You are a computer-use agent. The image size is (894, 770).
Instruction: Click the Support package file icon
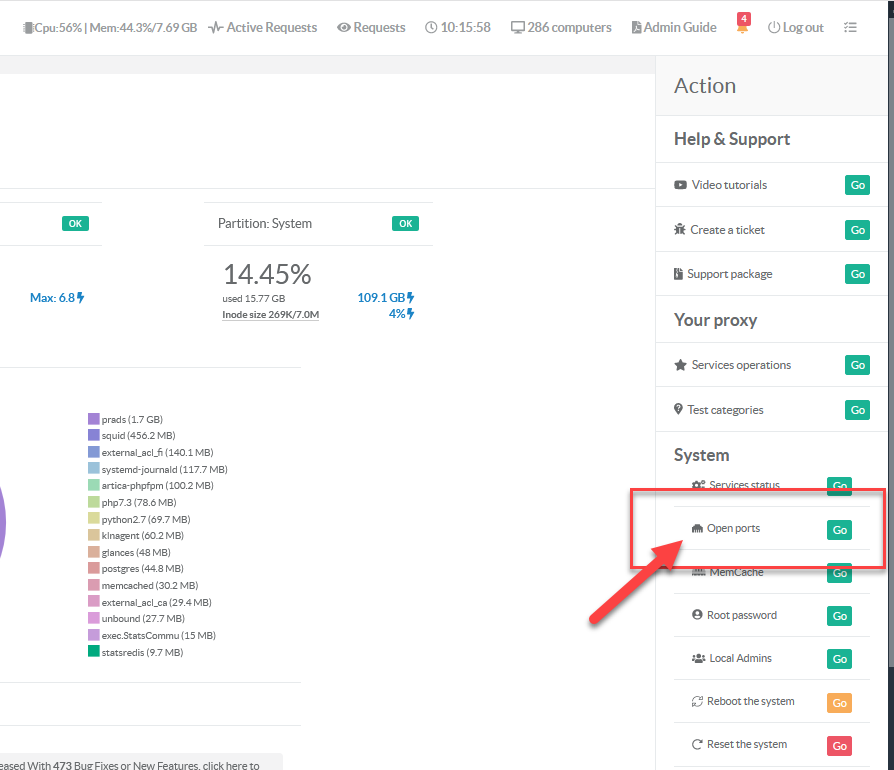679,274
